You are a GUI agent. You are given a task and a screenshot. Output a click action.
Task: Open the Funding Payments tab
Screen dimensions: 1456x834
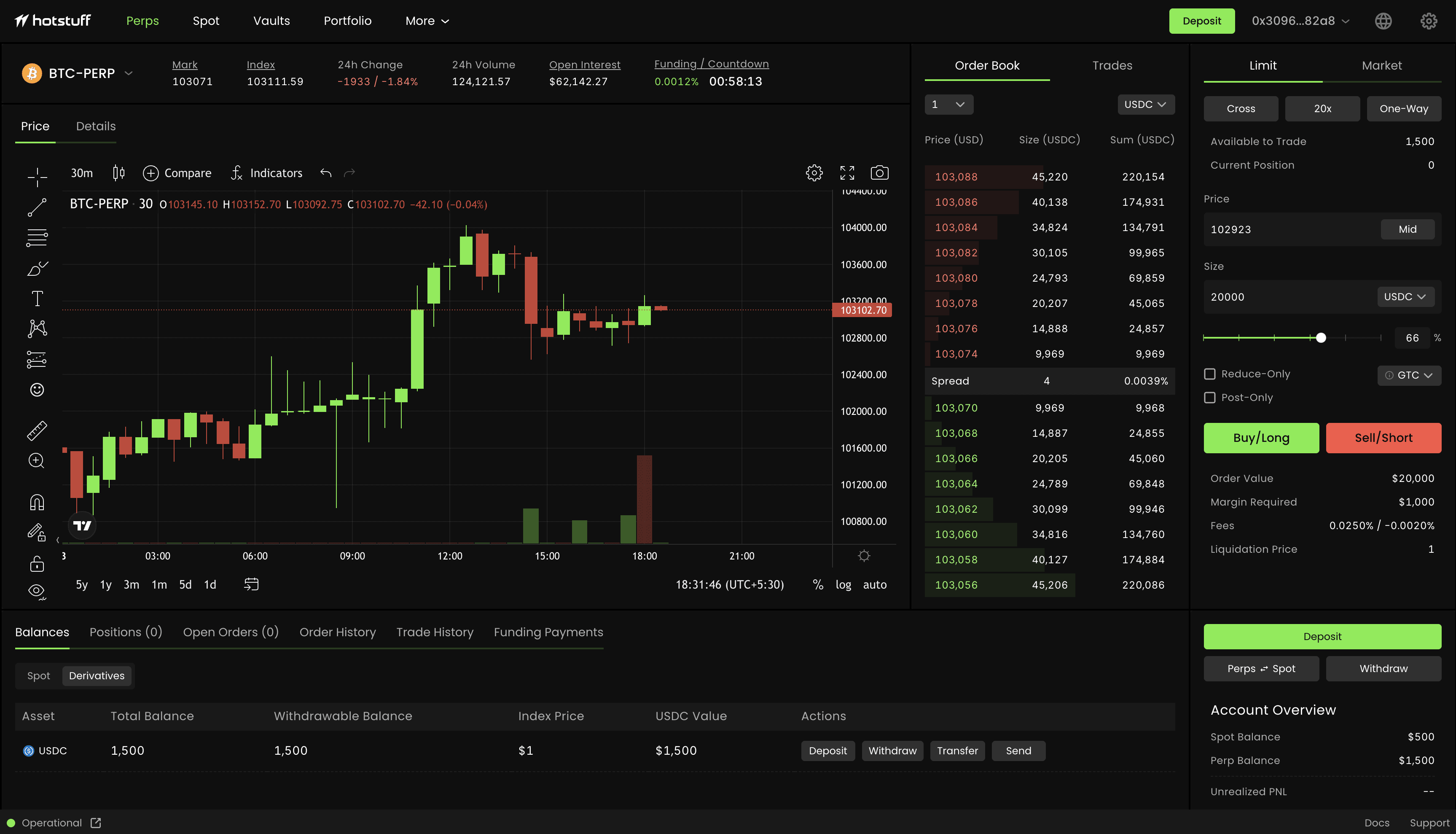pyautogui.click(x=548, y=632)
